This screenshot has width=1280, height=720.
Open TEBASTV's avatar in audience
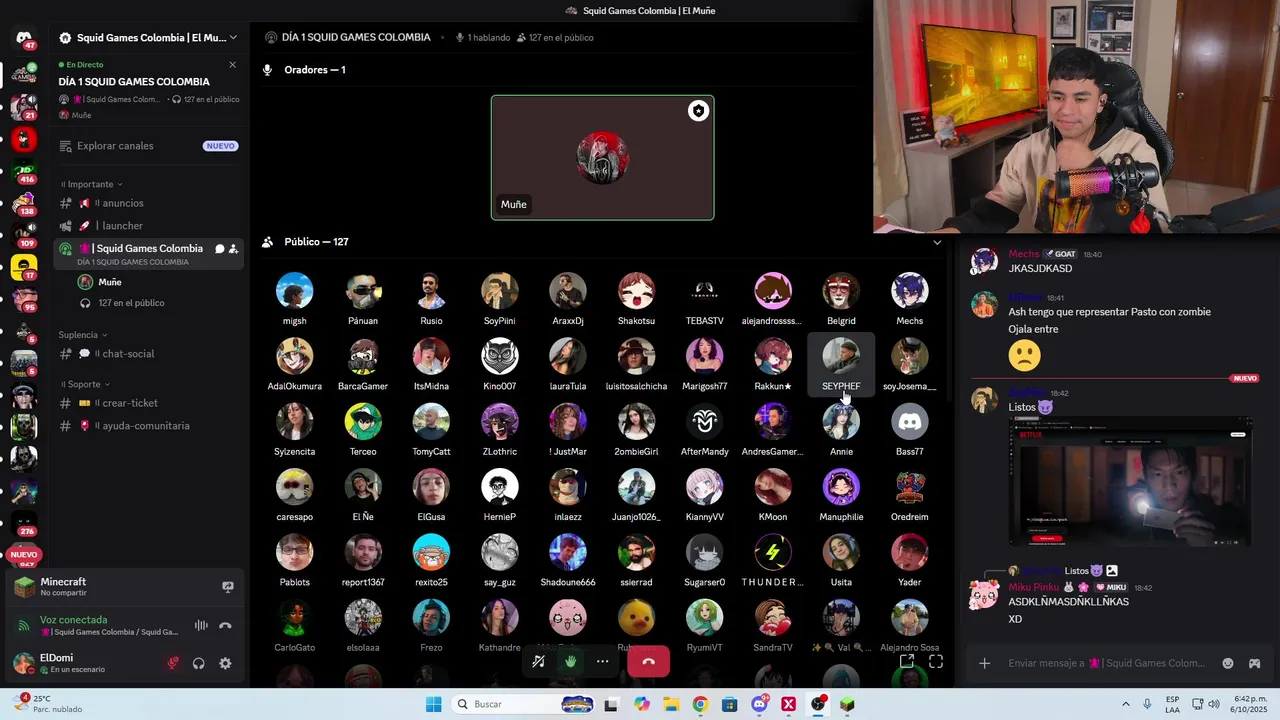(x=704, y=291)
